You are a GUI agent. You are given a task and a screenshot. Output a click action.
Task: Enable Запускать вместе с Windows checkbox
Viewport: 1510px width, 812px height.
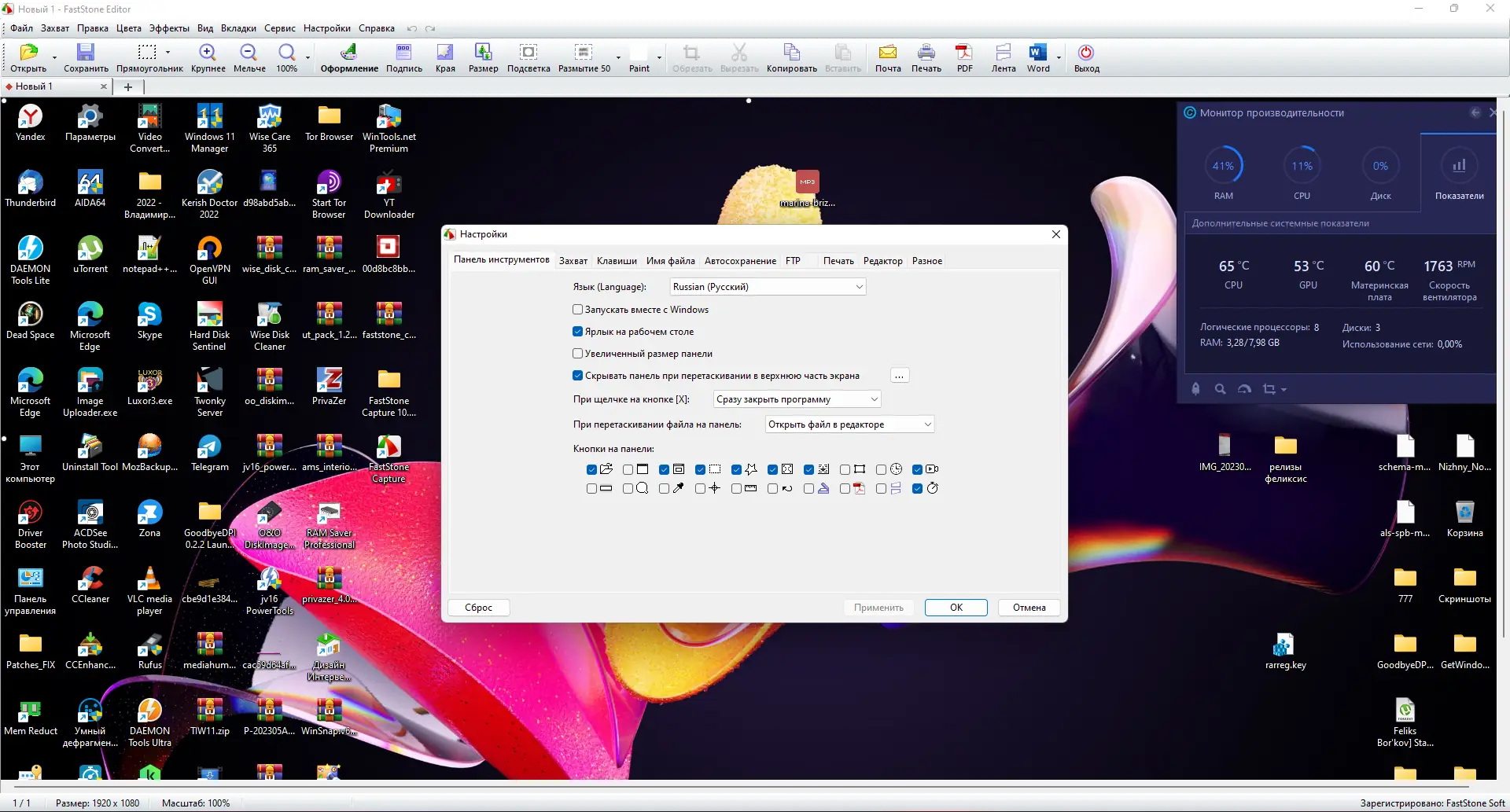[578, 310]
